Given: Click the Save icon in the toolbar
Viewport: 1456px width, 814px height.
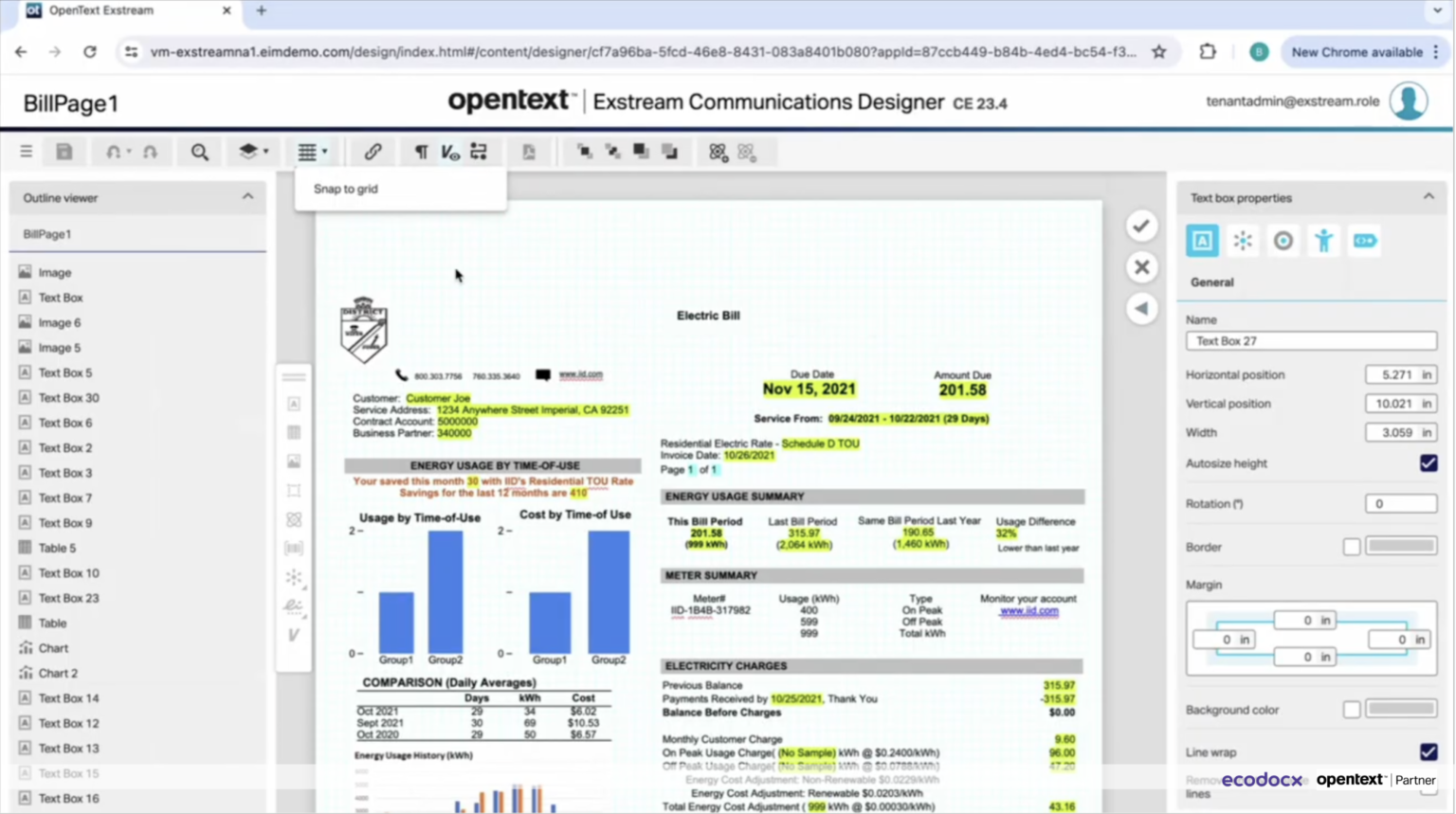Looking at the screenshot, I should coord(64,152).
